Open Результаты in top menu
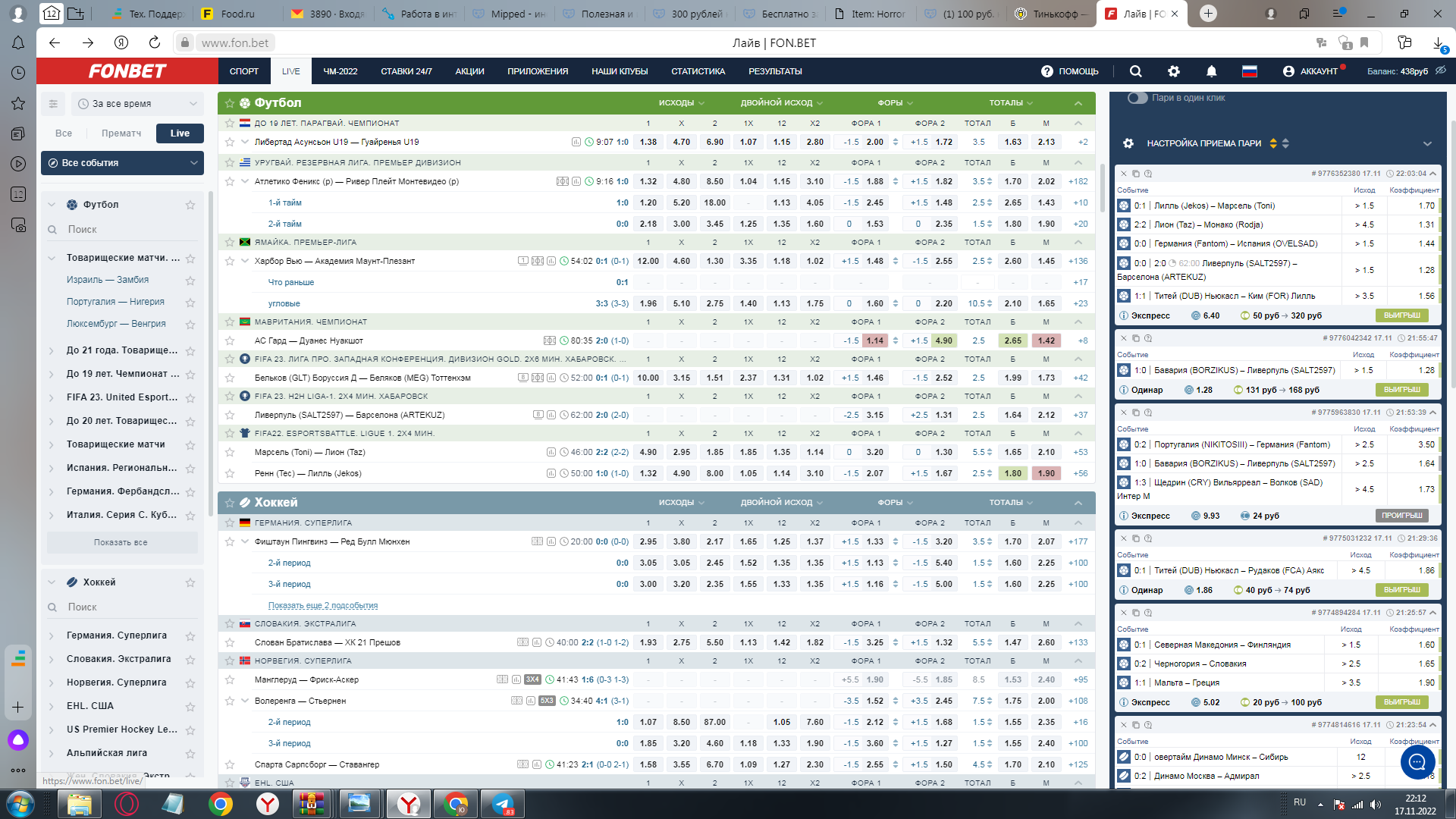Image resolution: width=1456 pixels, height=819 pixels. pyautogui.click(x=775, y=71)
